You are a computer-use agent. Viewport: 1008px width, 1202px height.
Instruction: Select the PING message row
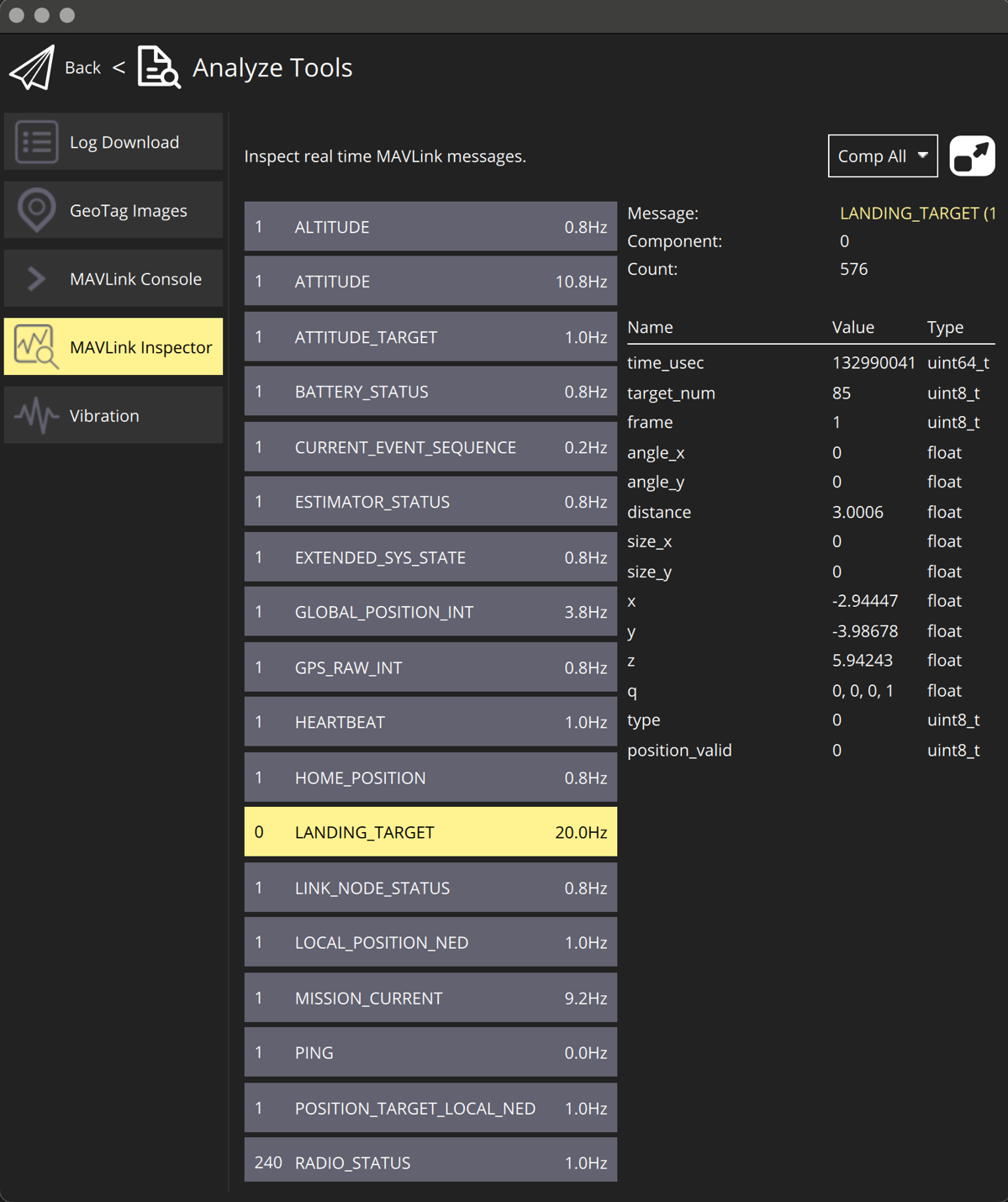[x=430, y=1052]
